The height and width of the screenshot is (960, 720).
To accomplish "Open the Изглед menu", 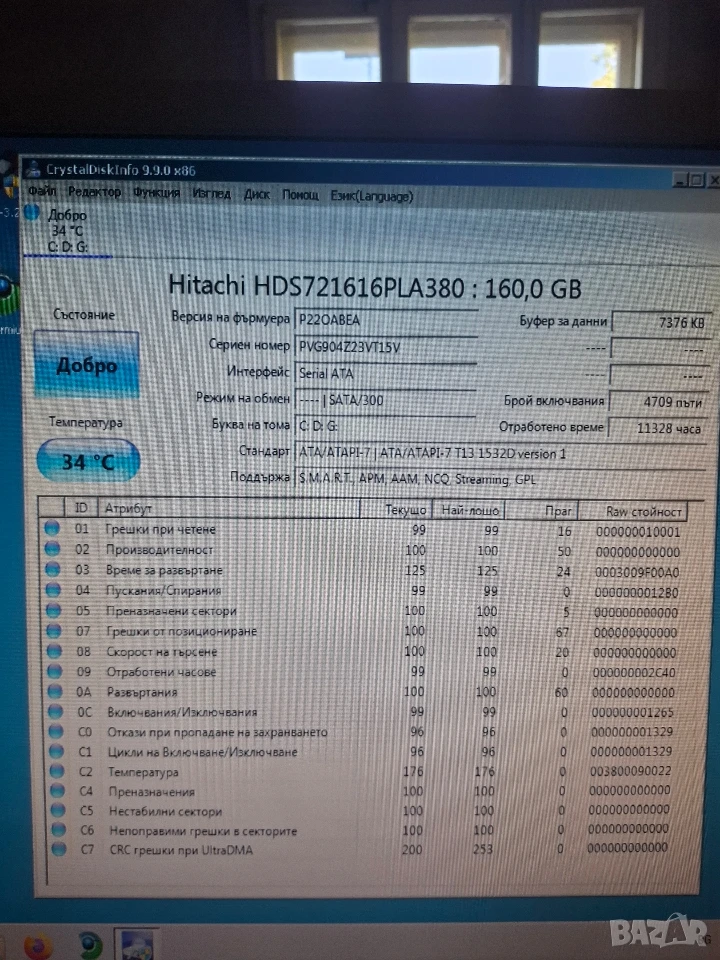I will click(x=211, y=193).
